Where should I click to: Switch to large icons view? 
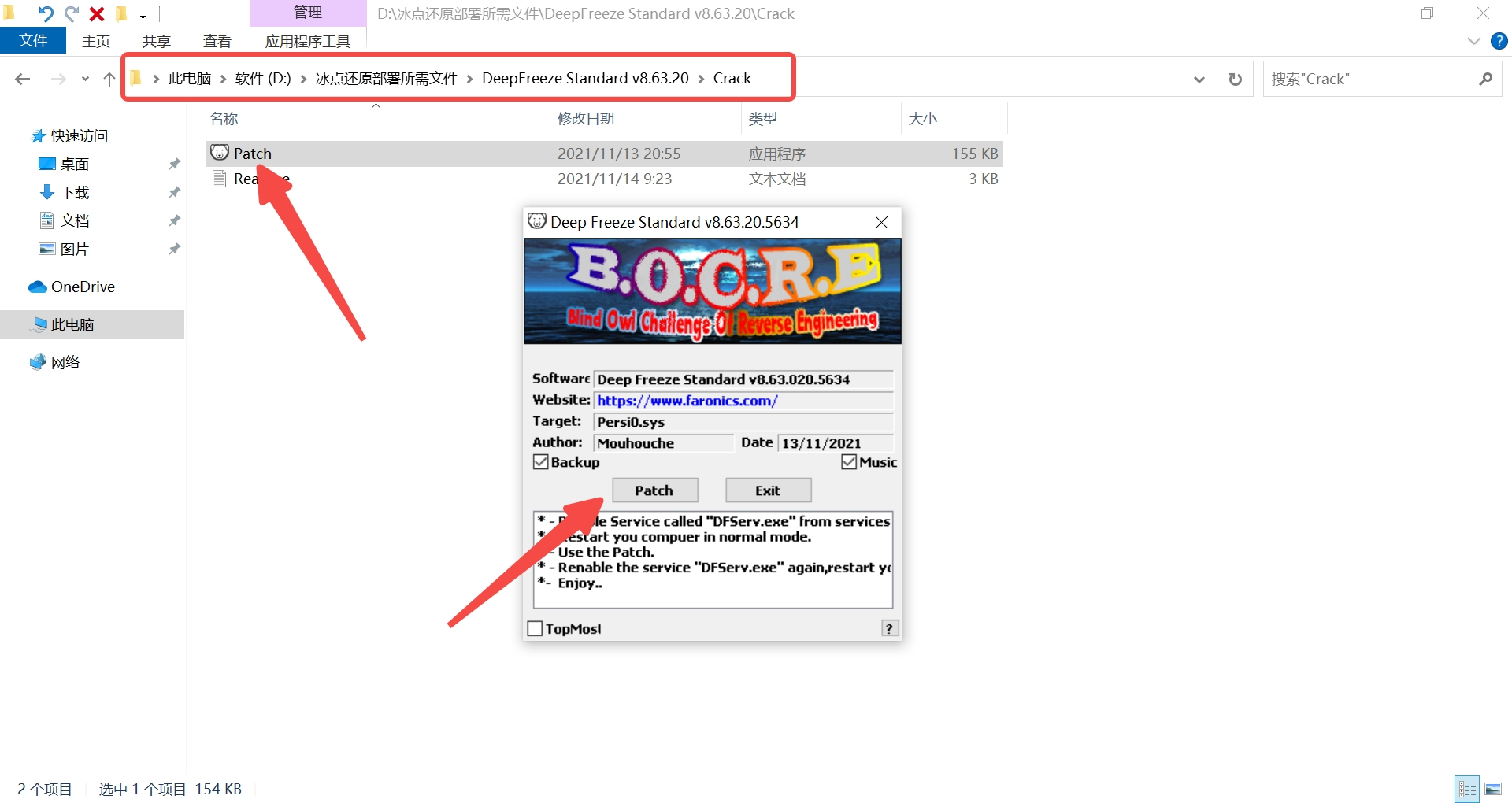coord(1493,789)
